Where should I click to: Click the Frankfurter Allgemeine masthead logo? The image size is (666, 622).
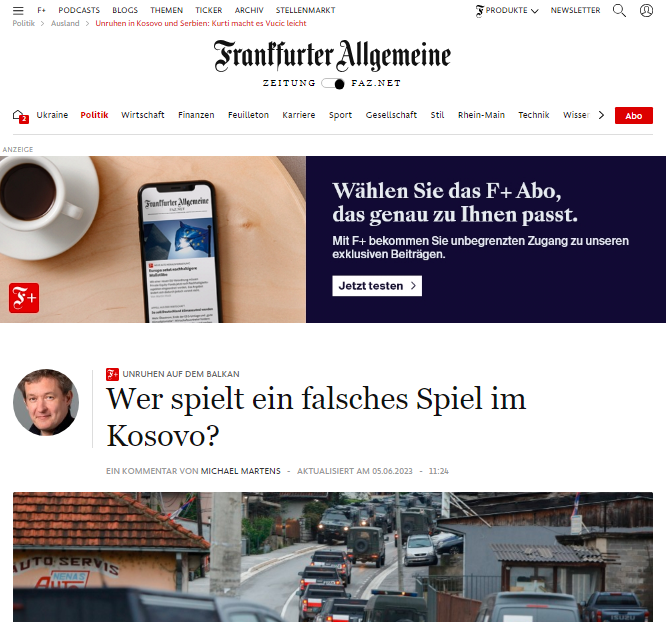tap(332, 56)
